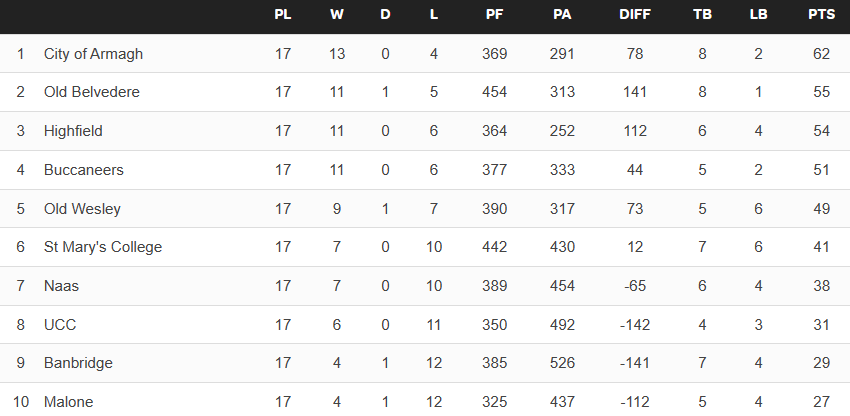Click the Buccaneers team name

click(84, 170)
